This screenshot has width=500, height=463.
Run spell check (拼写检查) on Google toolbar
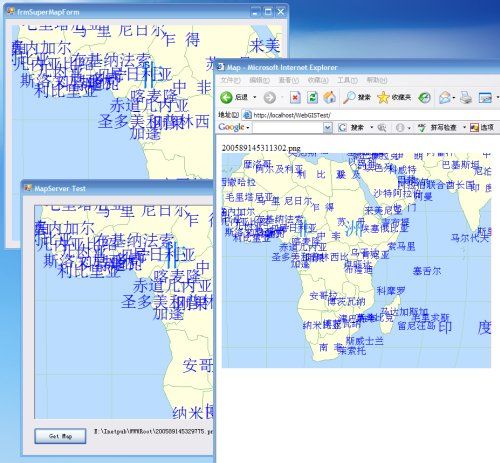[x=437, y=127]
